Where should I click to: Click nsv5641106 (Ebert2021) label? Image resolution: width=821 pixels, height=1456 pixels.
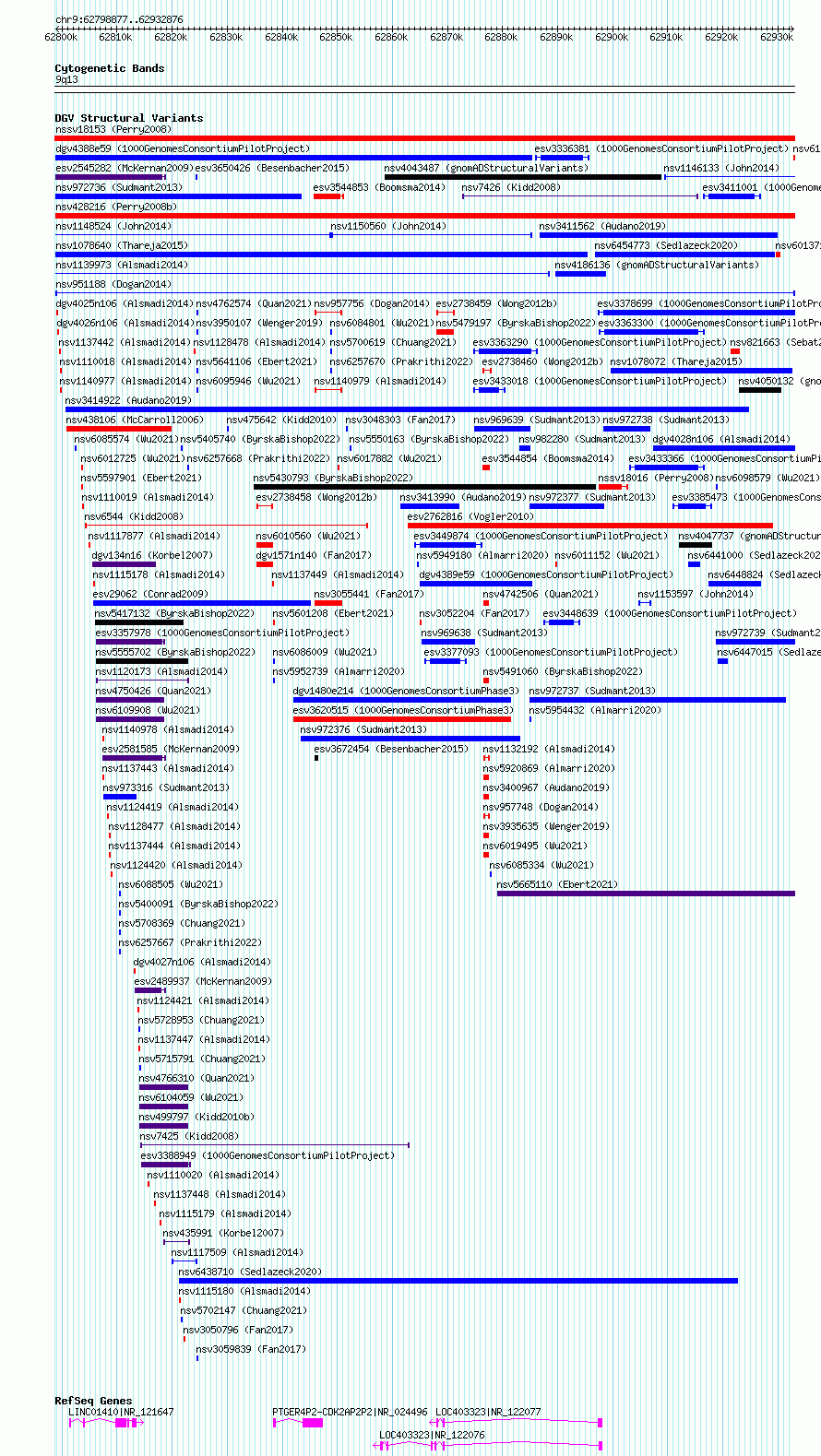pos(256,362)
